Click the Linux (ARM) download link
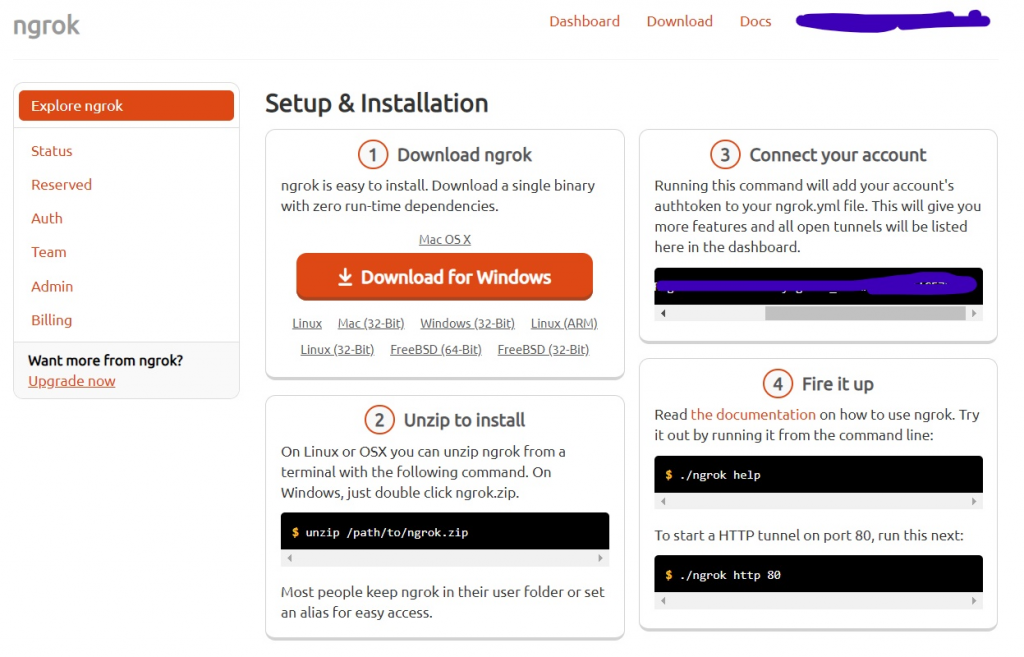The width and height of the screenshot is (1024, 657). click(x=564, y=323)
